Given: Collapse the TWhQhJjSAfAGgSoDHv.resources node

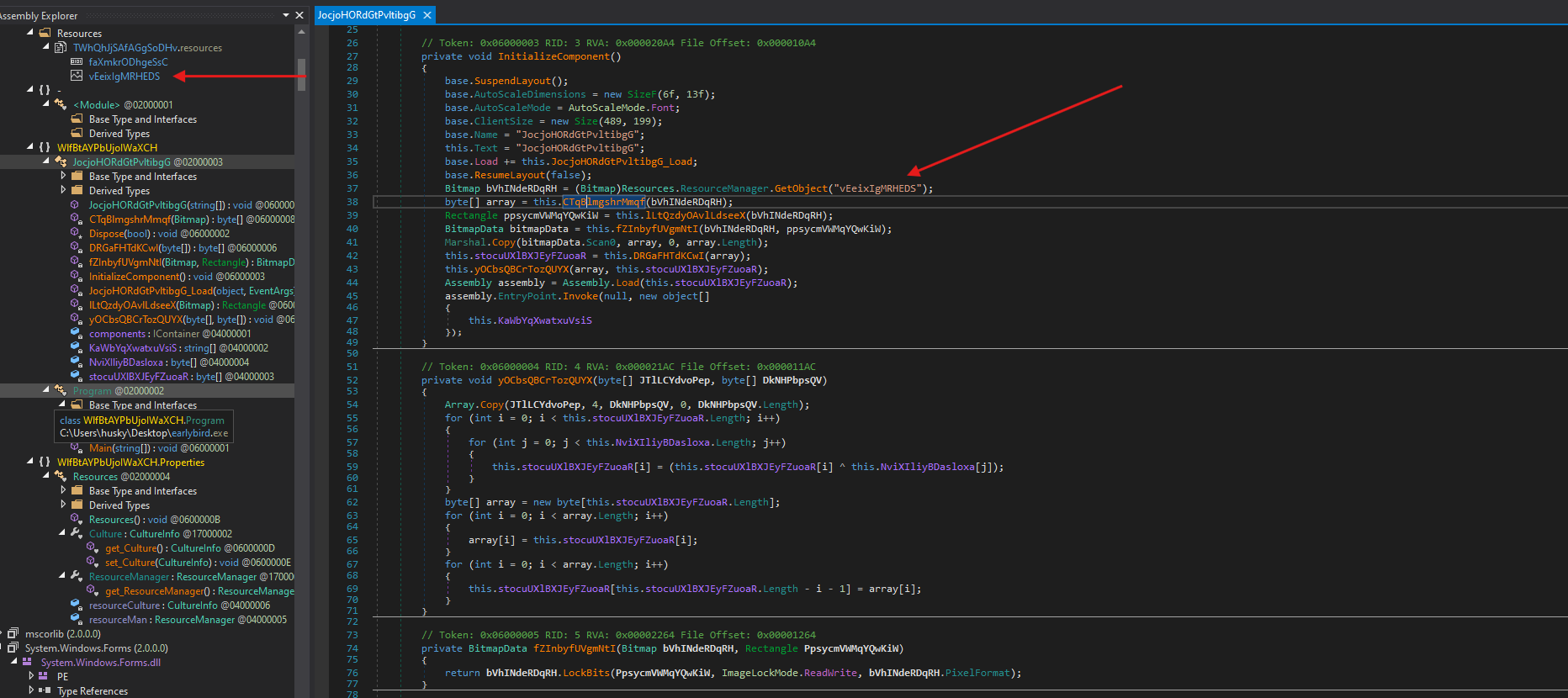Looking at the screenshot, I should click(x=46, y=46).
